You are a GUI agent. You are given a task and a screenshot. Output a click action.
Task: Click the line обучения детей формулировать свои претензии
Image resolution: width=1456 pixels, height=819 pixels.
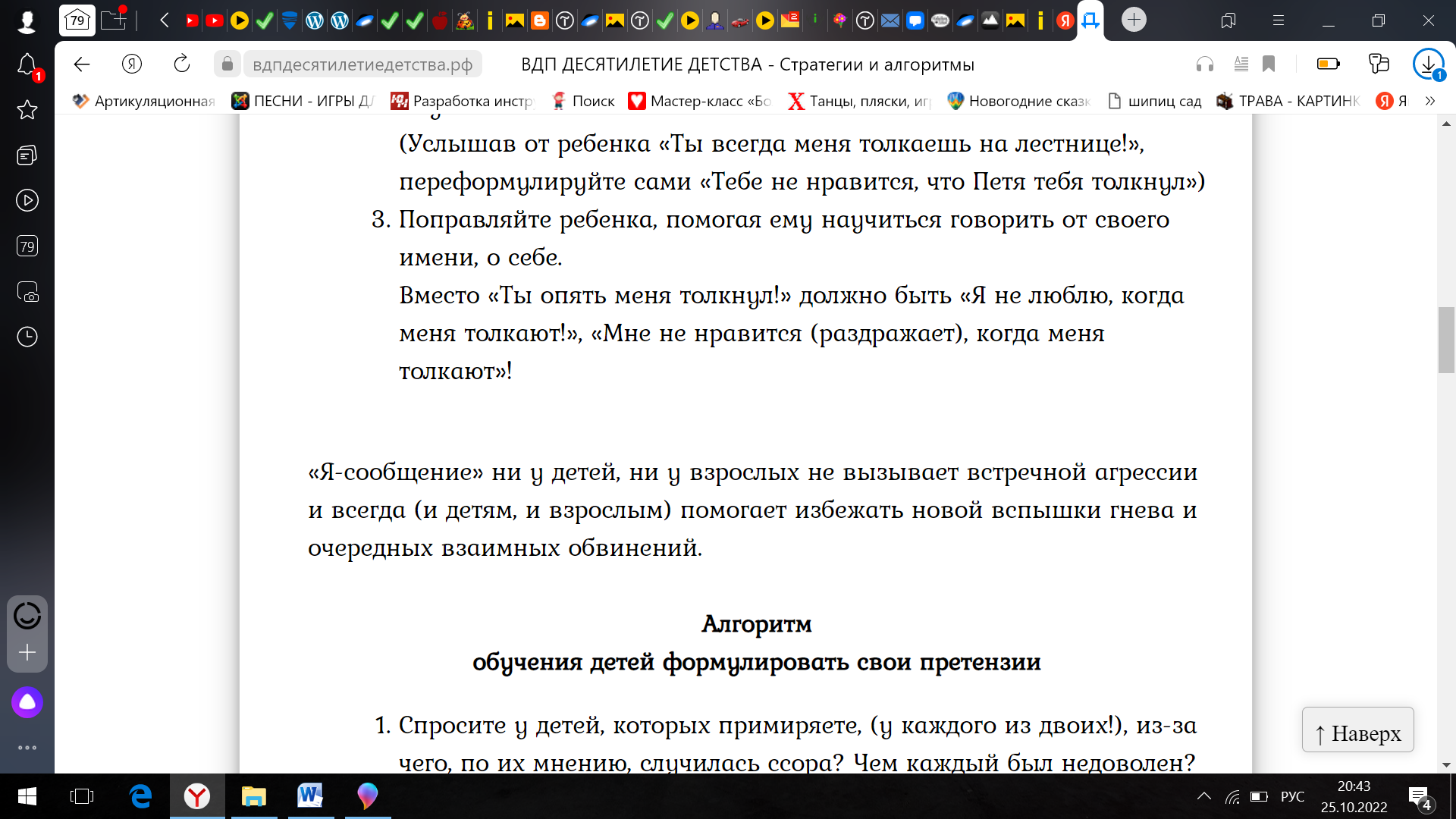tap(757, 662)
